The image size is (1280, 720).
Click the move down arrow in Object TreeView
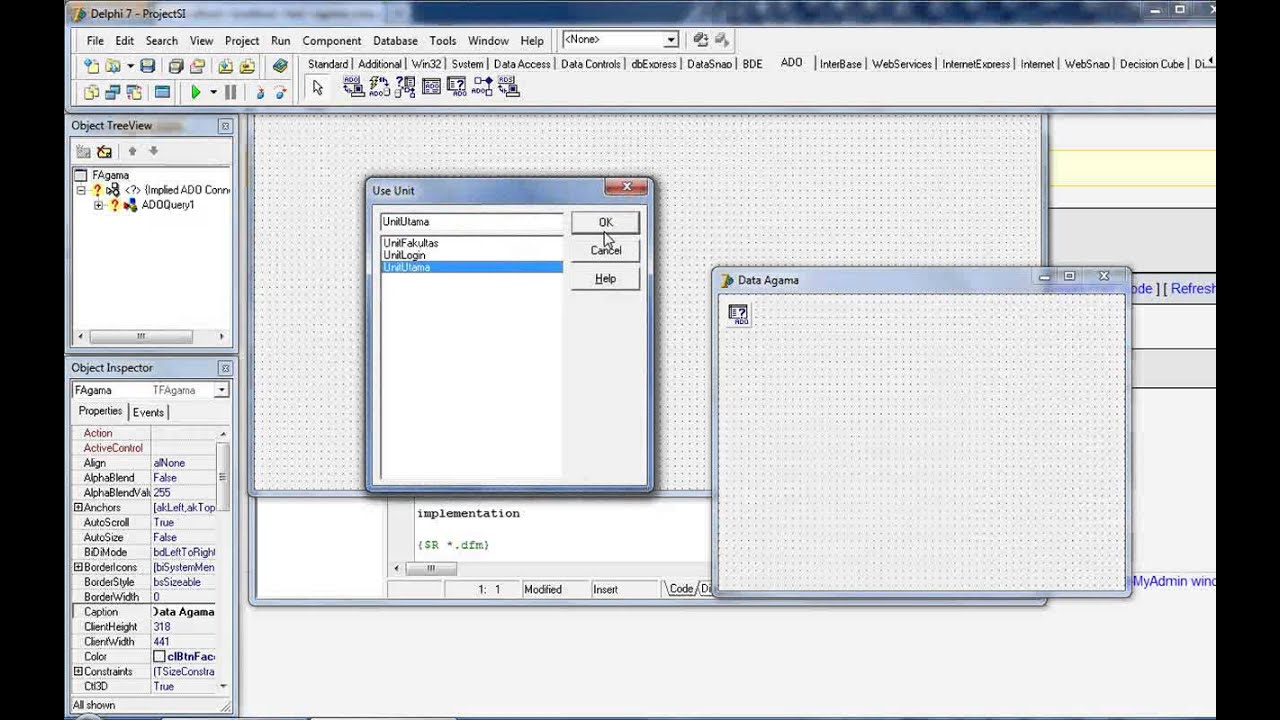tap(153, 151)
